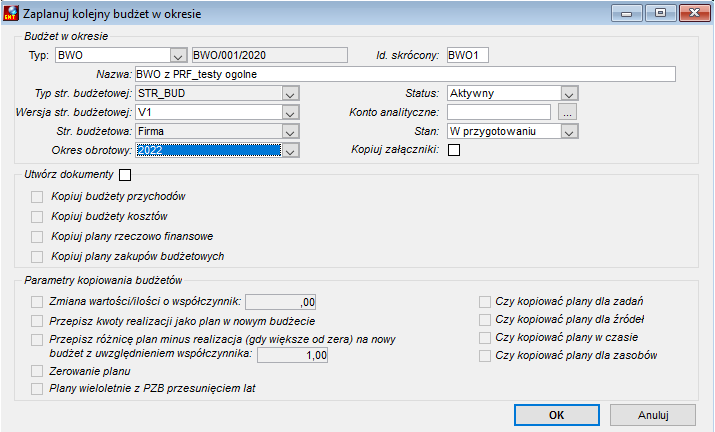Screen dimensions: 715x432
Task: Close the dialog with the X button
Action: pos(694,13)
